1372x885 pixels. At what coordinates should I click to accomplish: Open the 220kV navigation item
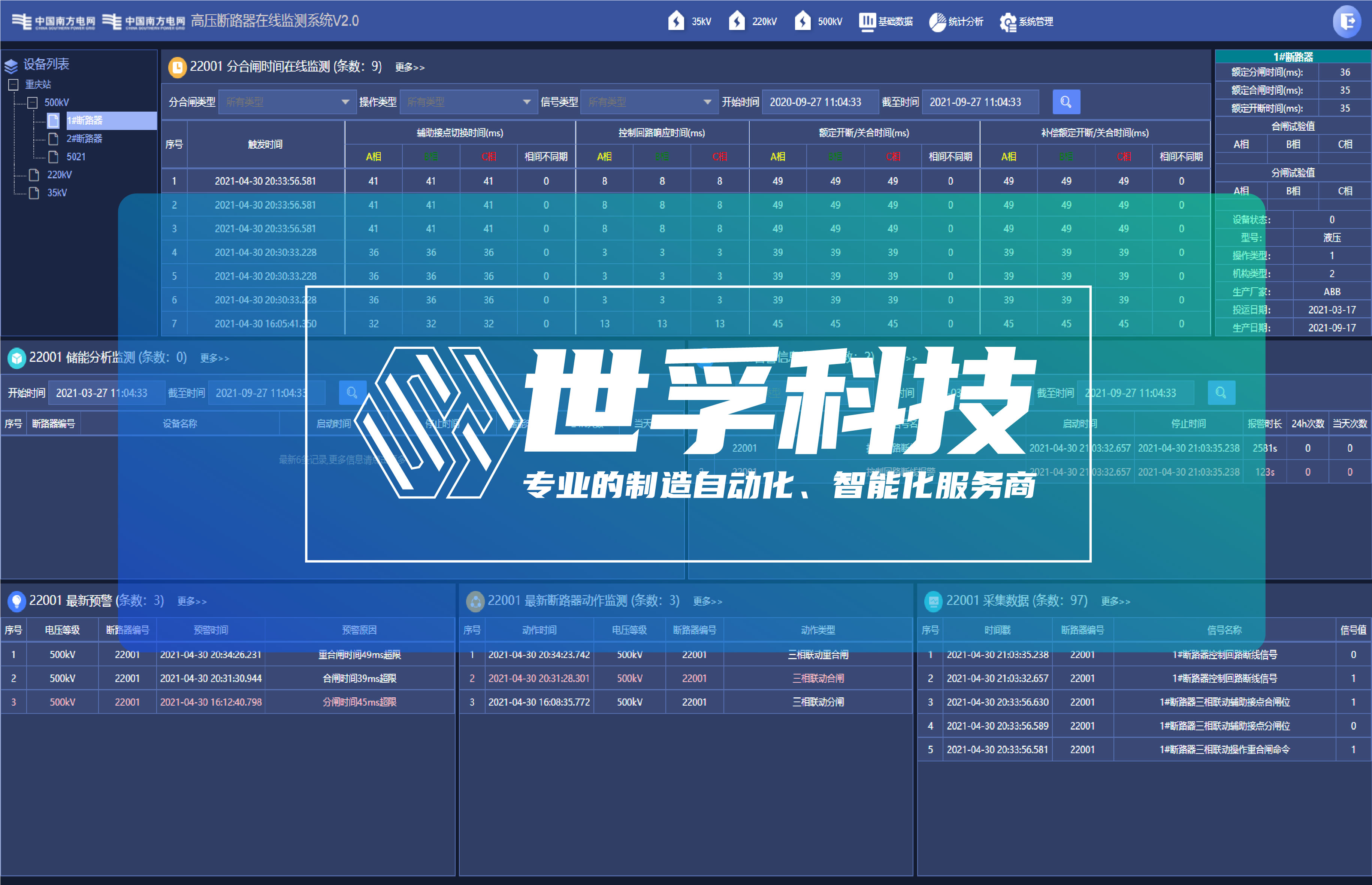752,21
